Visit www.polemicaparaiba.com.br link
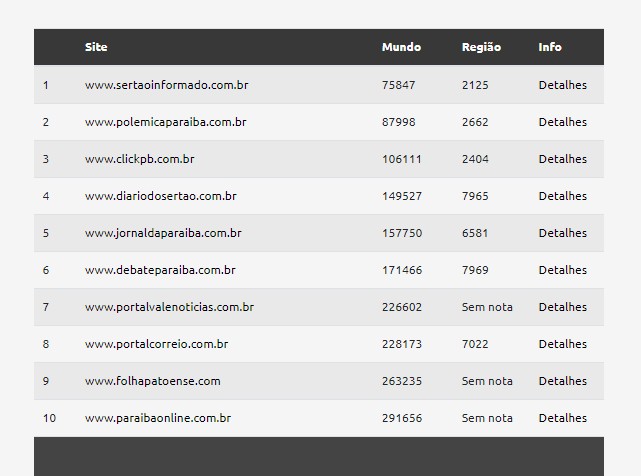Screen dimensions: 641x476 (166, 122)
